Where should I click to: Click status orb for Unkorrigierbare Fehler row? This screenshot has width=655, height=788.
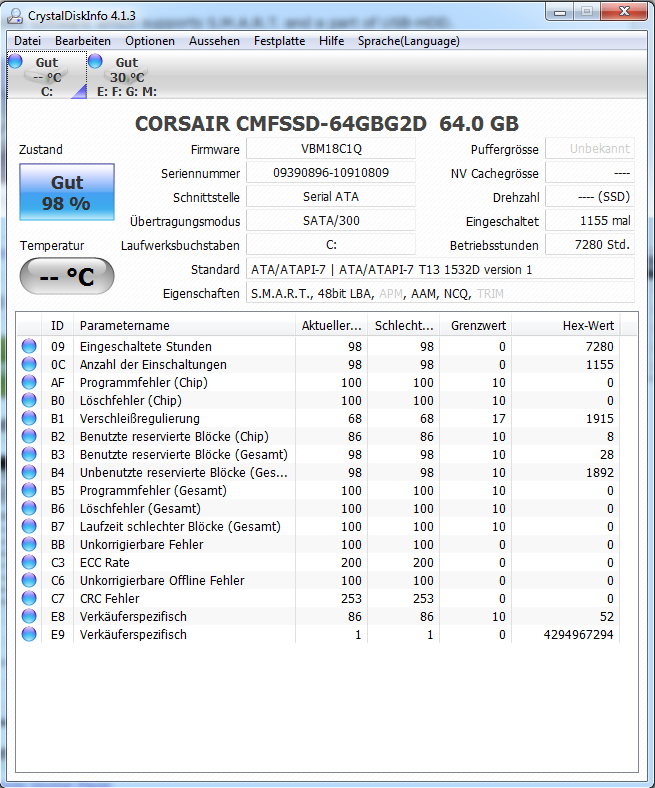(29, 545)
